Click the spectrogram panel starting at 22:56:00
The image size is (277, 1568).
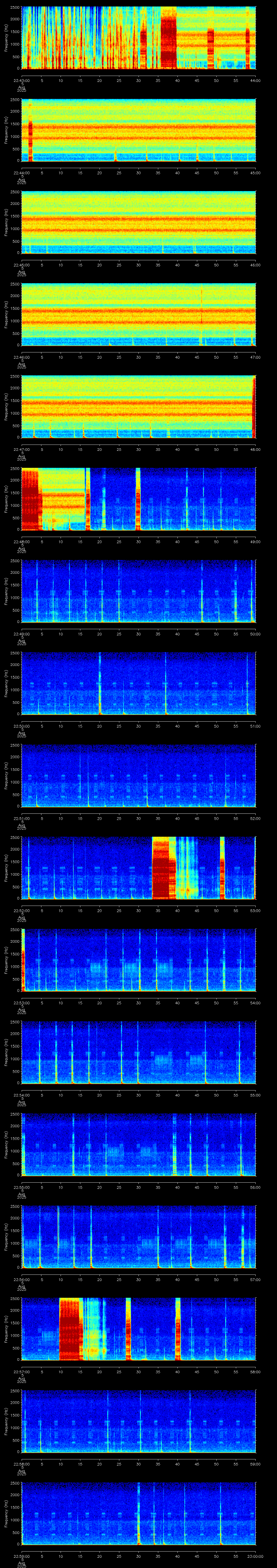coord(139,1237)
